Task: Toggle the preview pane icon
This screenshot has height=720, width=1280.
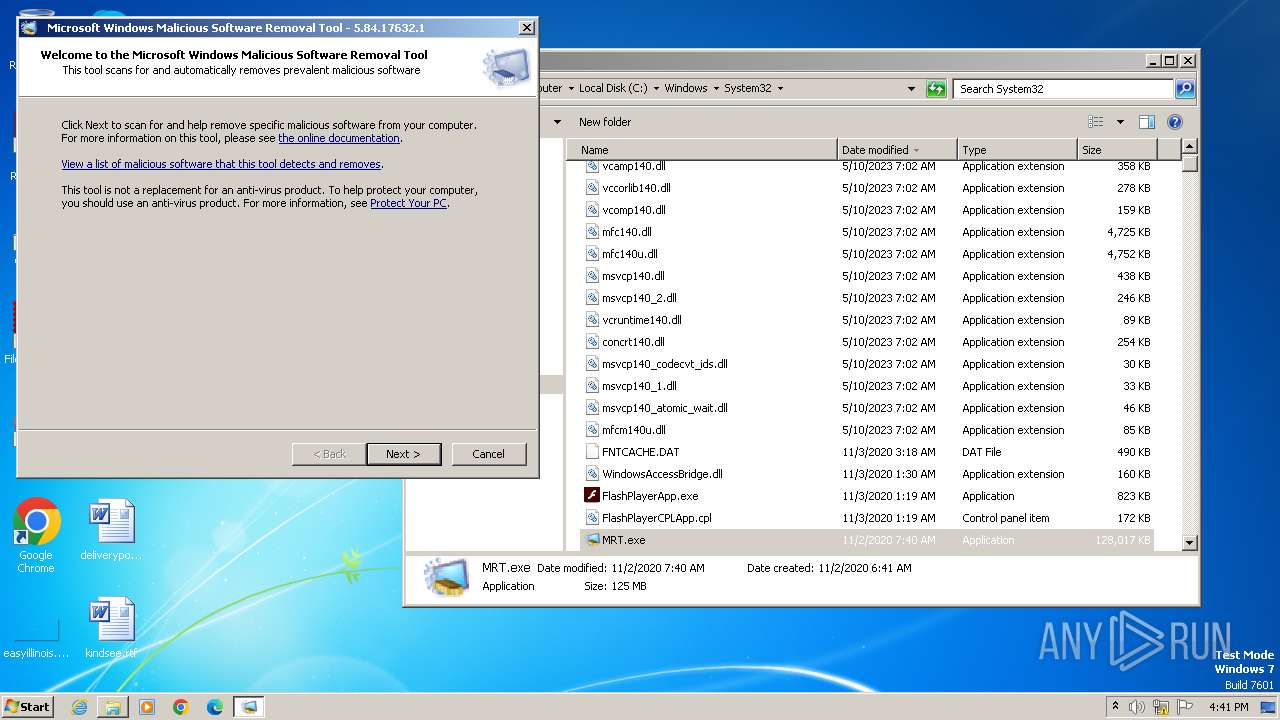Action: pyautogui.click(x=1147, y=122)
